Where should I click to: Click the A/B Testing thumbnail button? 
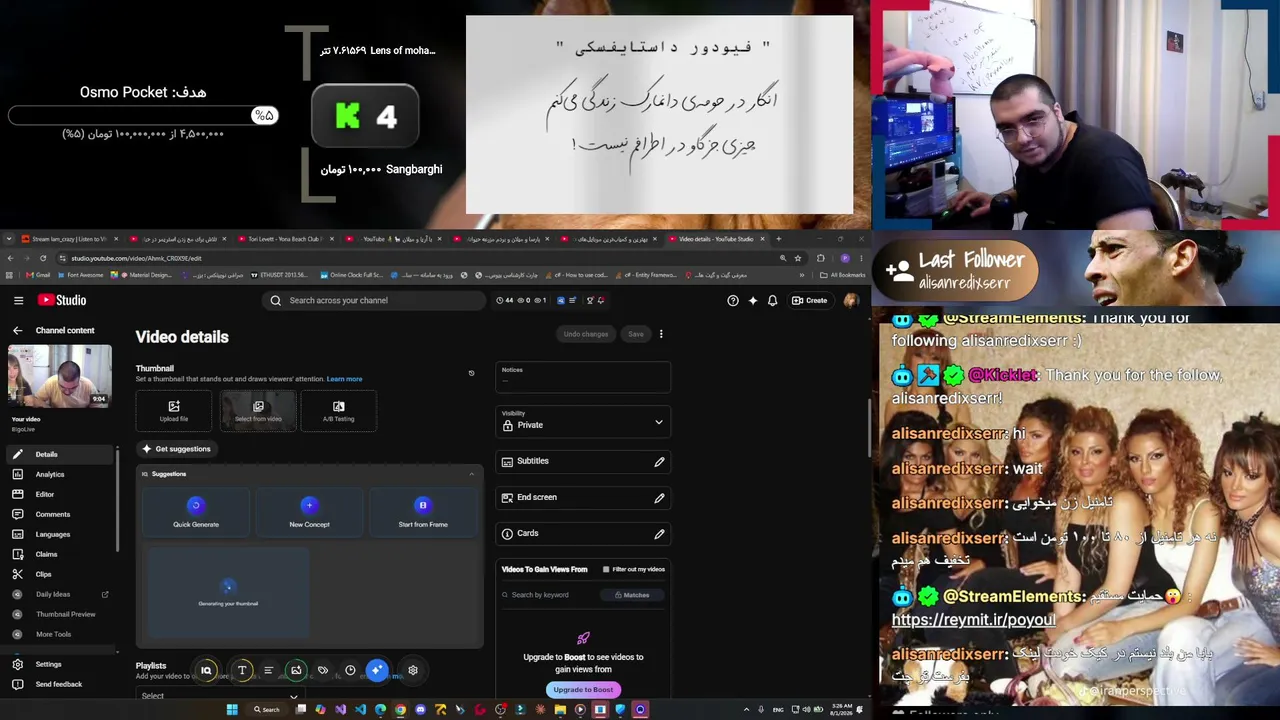click(338, 411)
